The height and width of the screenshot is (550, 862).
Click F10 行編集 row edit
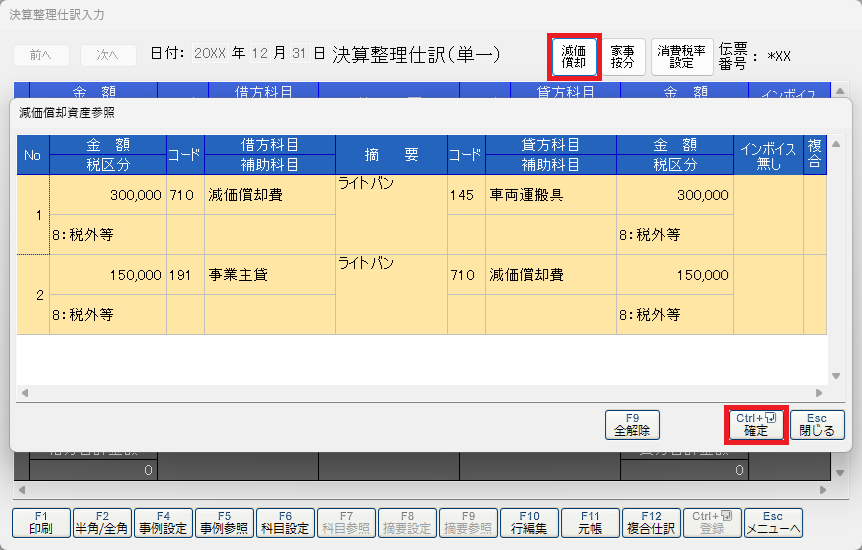(x=529, y=522)
